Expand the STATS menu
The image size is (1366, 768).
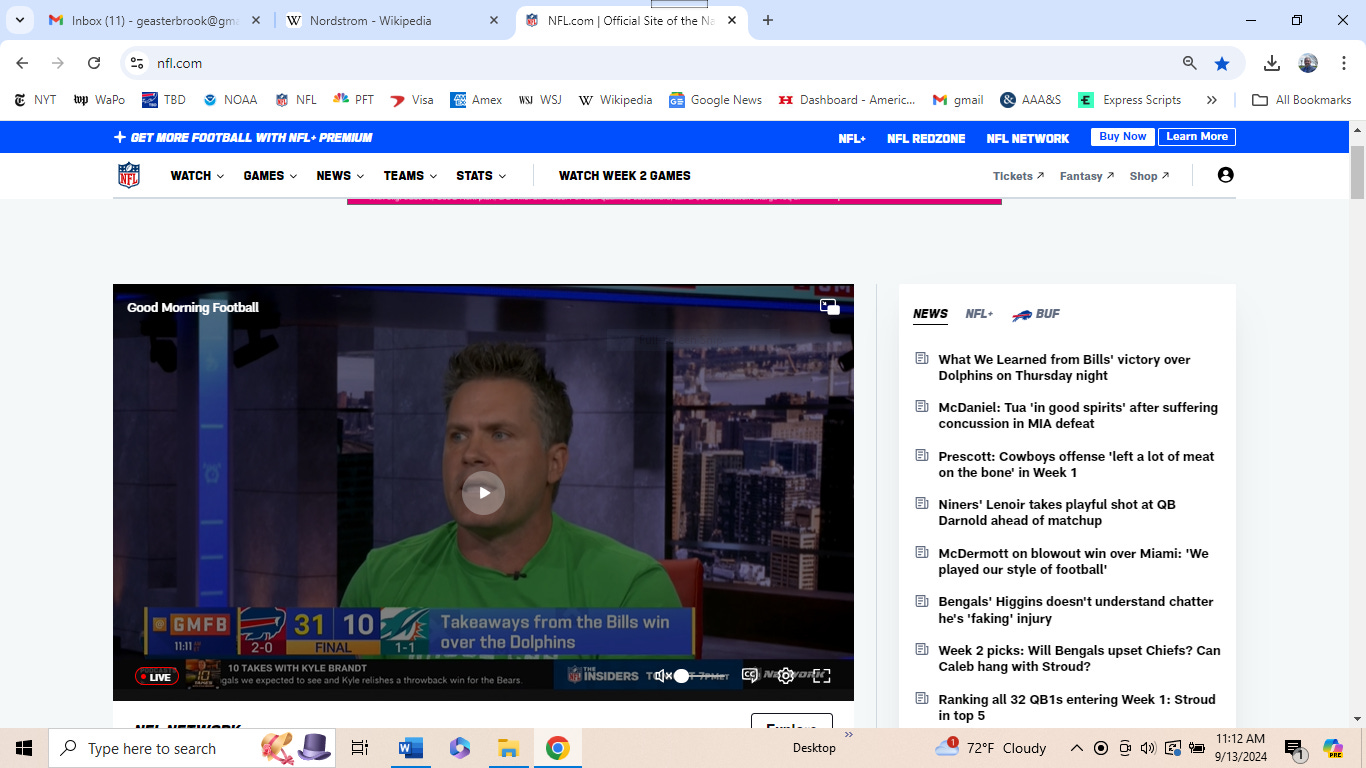(481, 176)
